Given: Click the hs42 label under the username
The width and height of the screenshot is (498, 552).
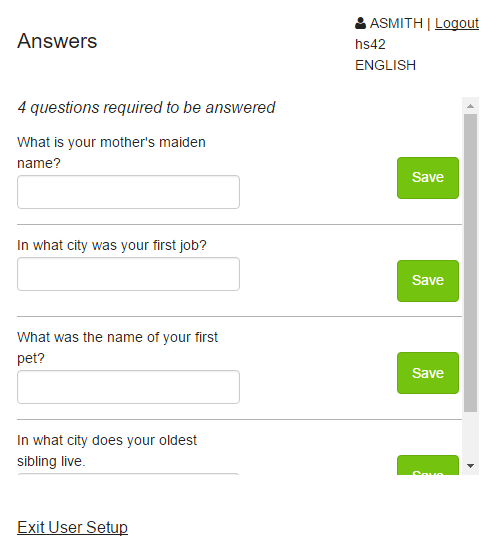Looking at the screenshot, I should (x=370, y=44).
